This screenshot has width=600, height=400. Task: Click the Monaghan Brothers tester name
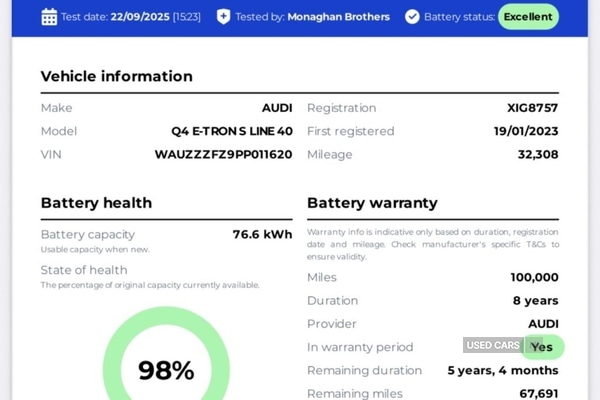tap(339, 17)
